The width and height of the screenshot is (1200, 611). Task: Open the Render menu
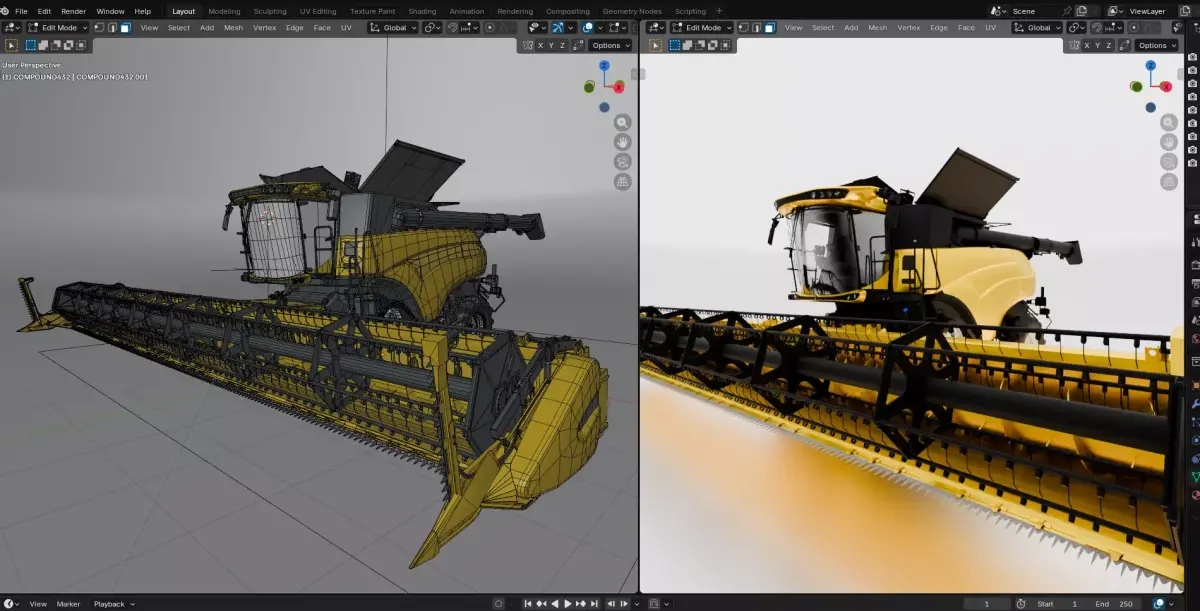74,11
